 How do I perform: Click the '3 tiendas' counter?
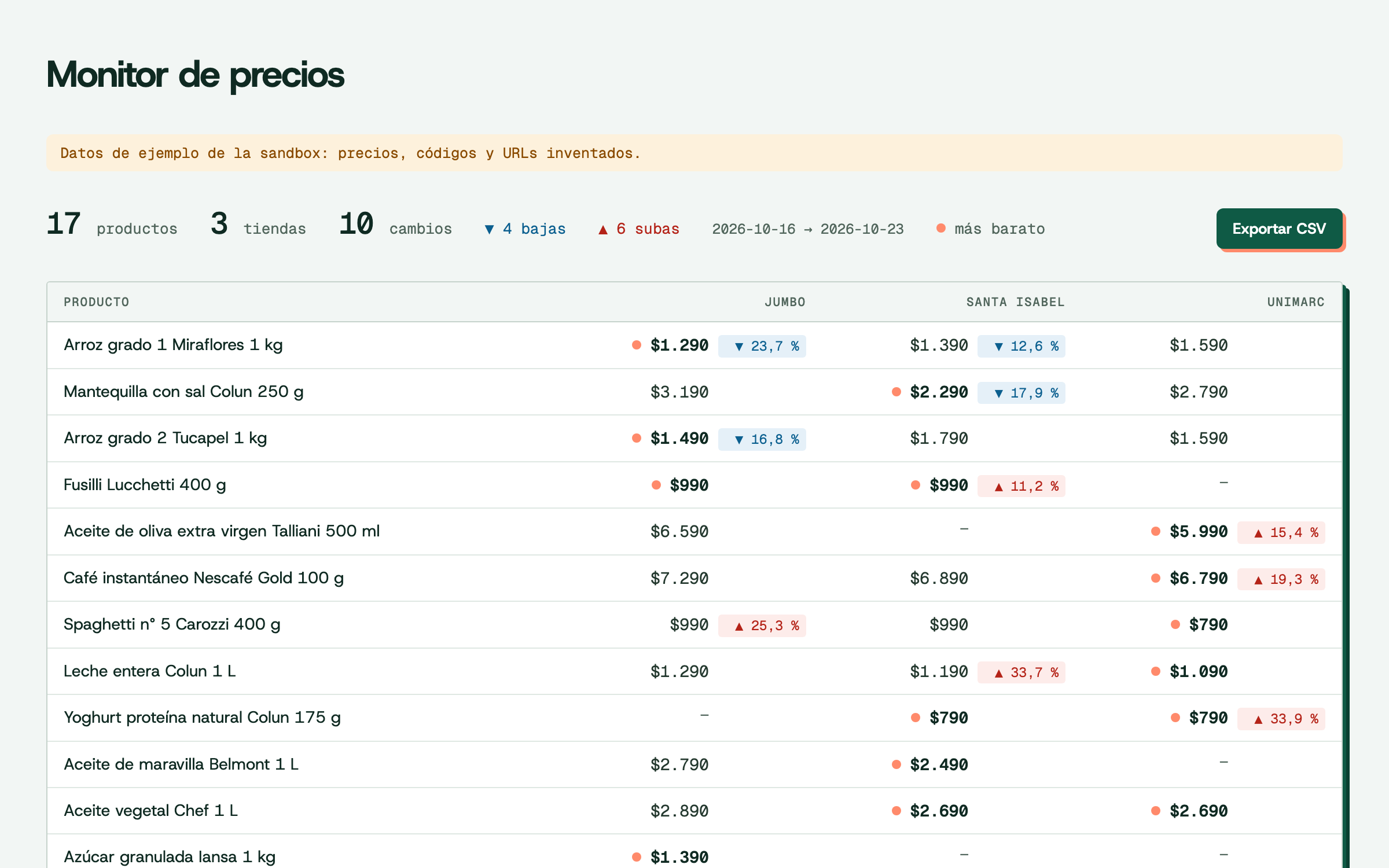(x=258, y=225)
